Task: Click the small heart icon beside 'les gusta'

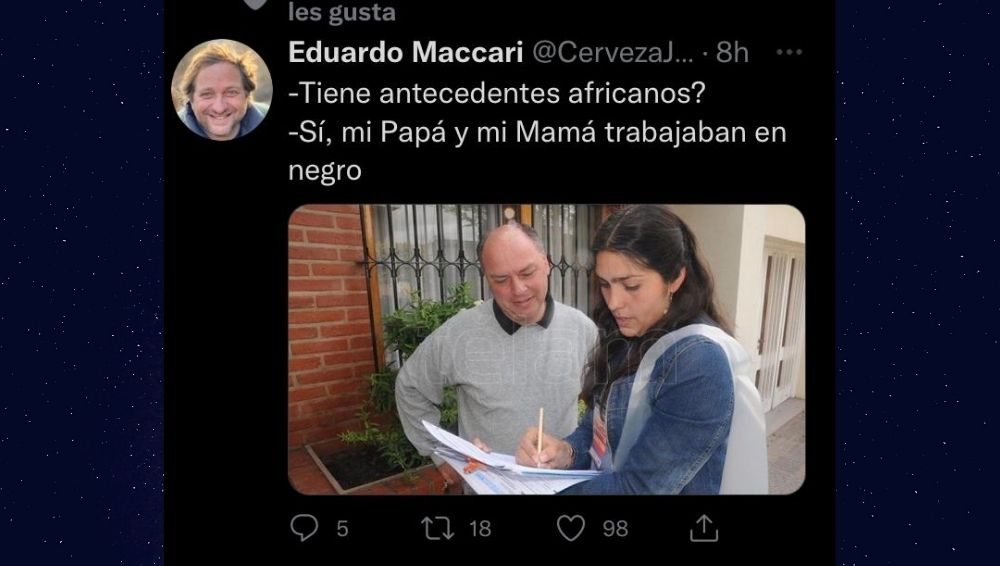Action: (x=256, y=4)
